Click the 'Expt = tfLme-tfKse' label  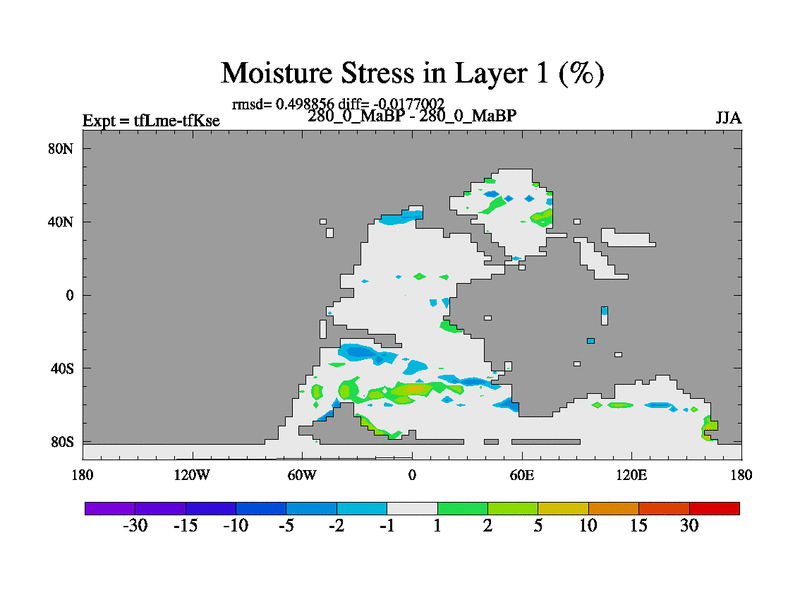click(151, 121)
